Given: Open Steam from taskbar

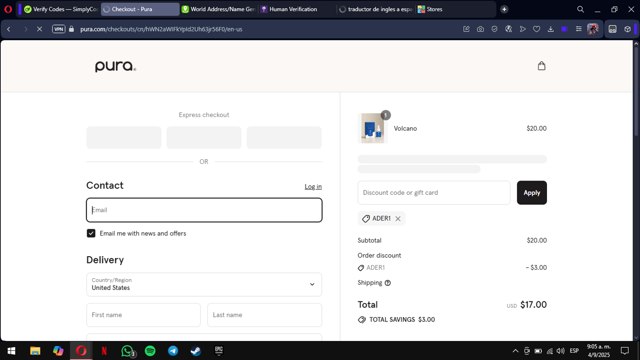Looking at the screenshot, I should click(x=196, y=351).
